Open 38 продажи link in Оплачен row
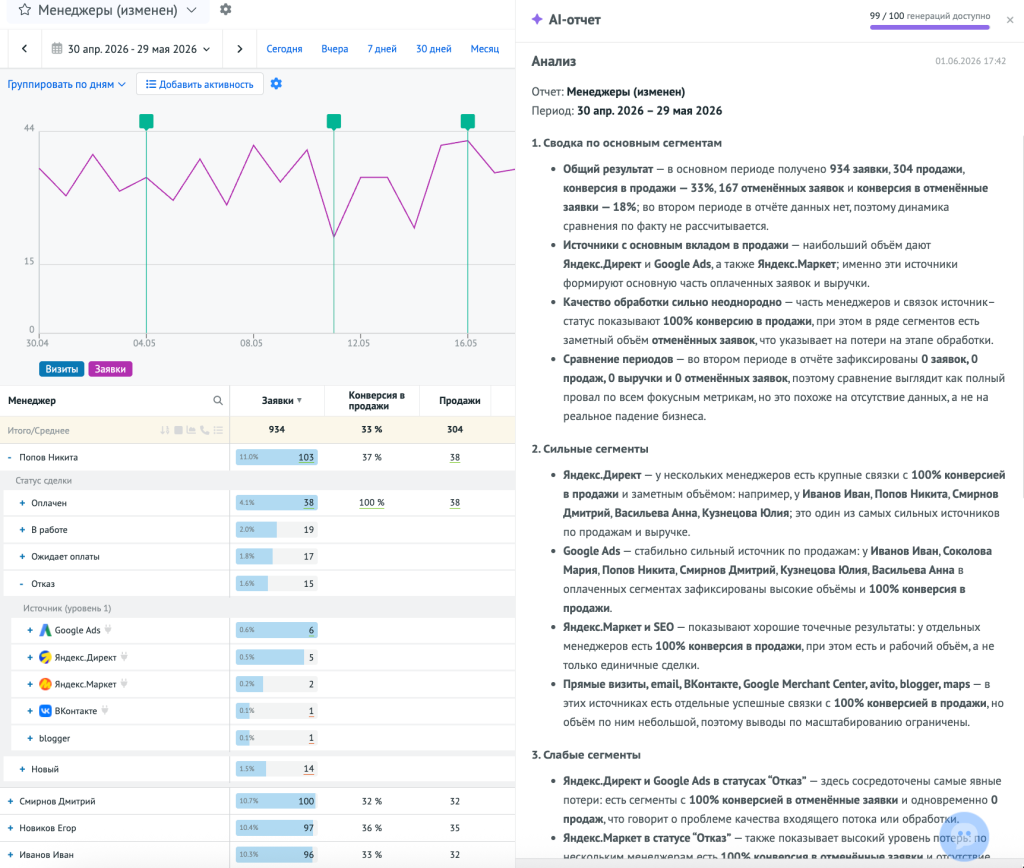 [455, 503]
